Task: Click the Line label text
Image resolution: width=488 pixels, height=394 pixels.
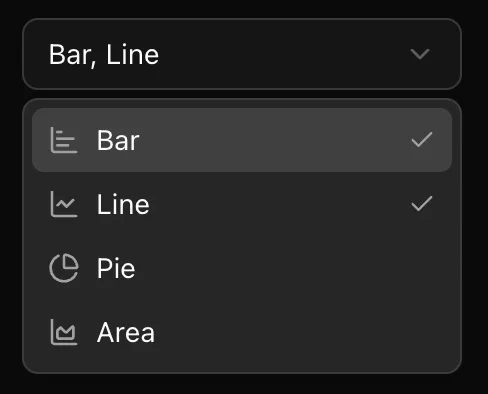Action: [x=123, y=204]
